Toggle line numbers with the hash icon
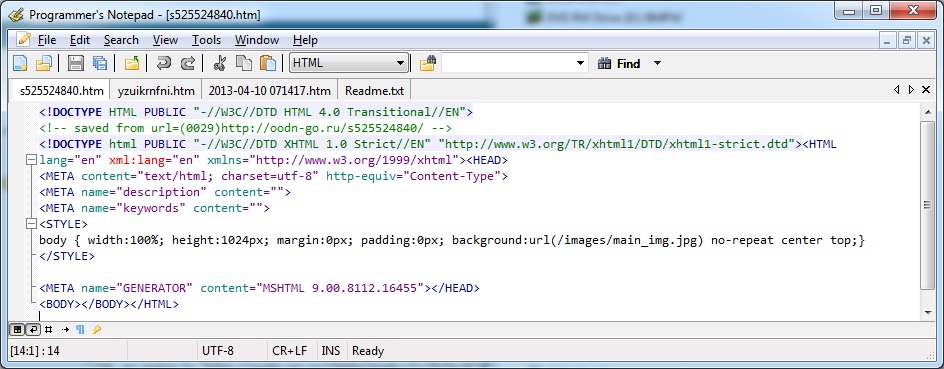Viewport: 944px width, 369px height. (x=49, y=329)
